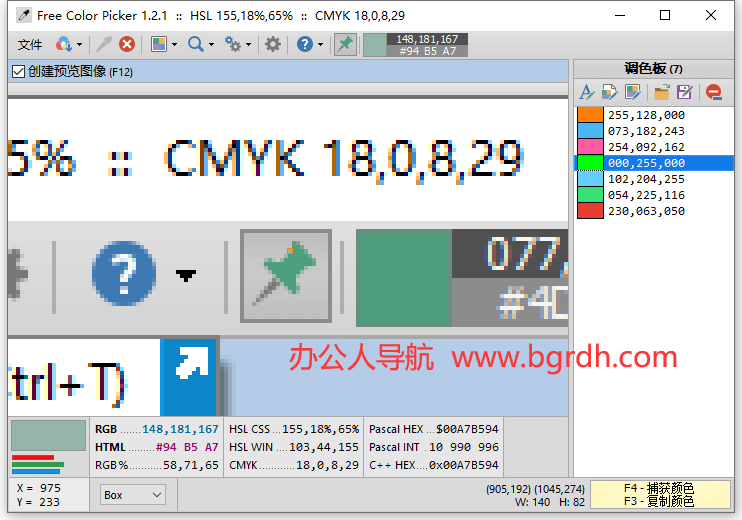Toggle the green pushpin stay-on-top button
The height and width of the screenshot is (520, 742).
345,44
